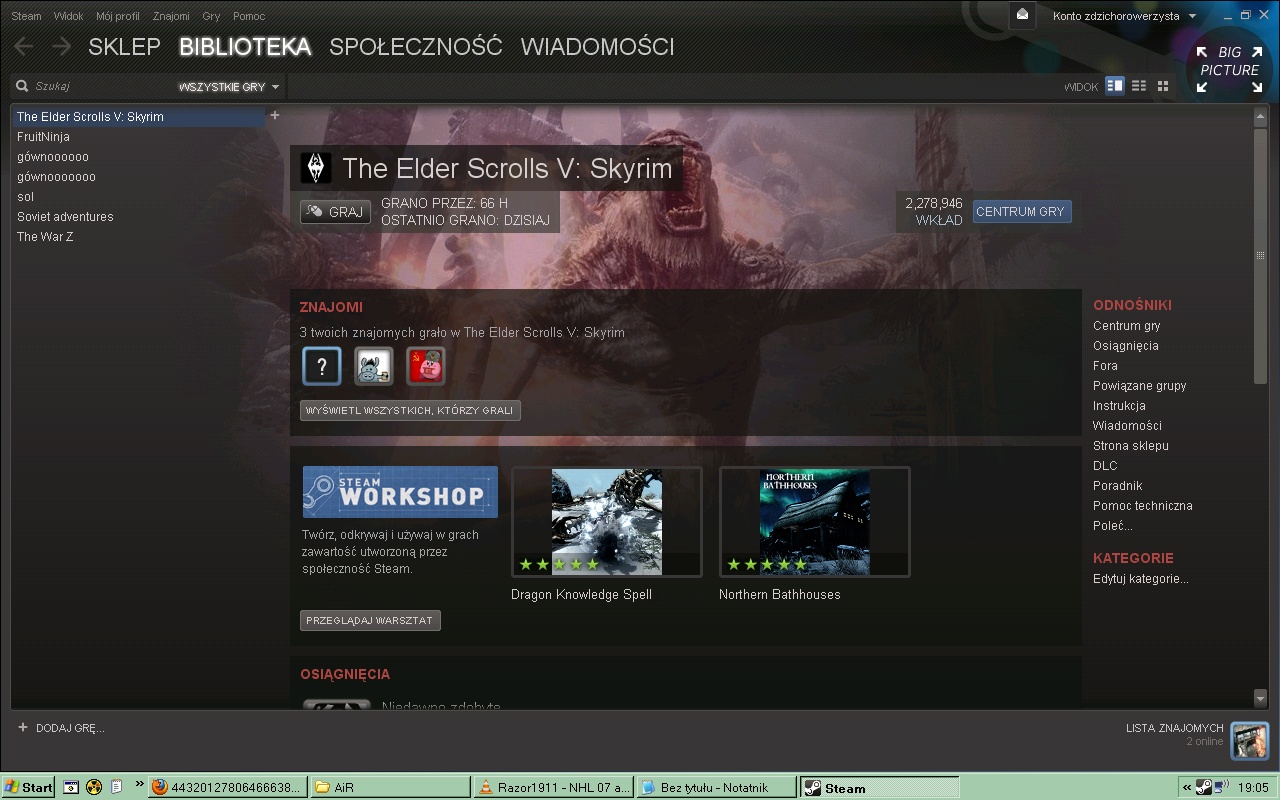The image size is (1280, 800).
Task: Open the DLC link
Action: click(1105, 466)
